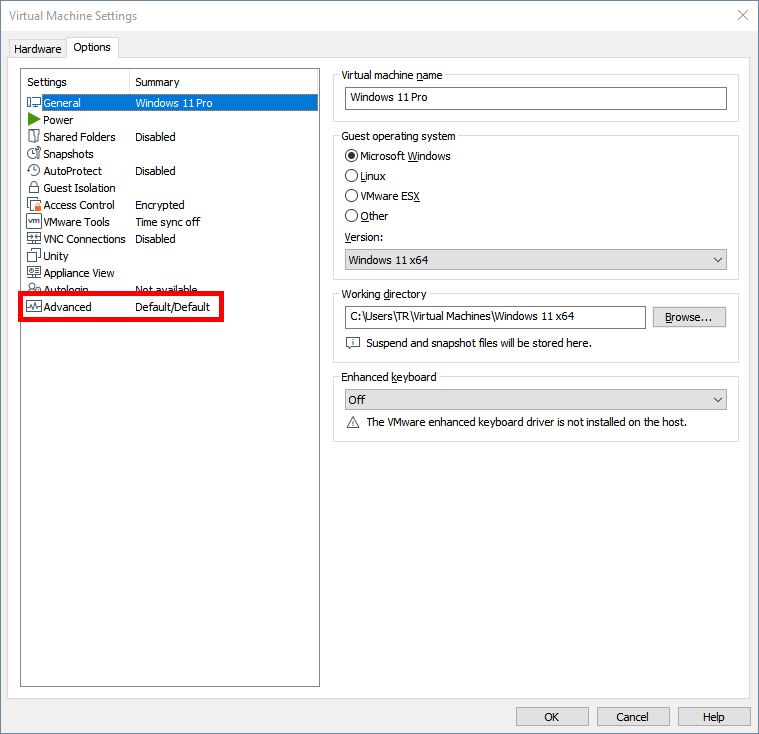Click the green Power play icon

tap(34, 120)
